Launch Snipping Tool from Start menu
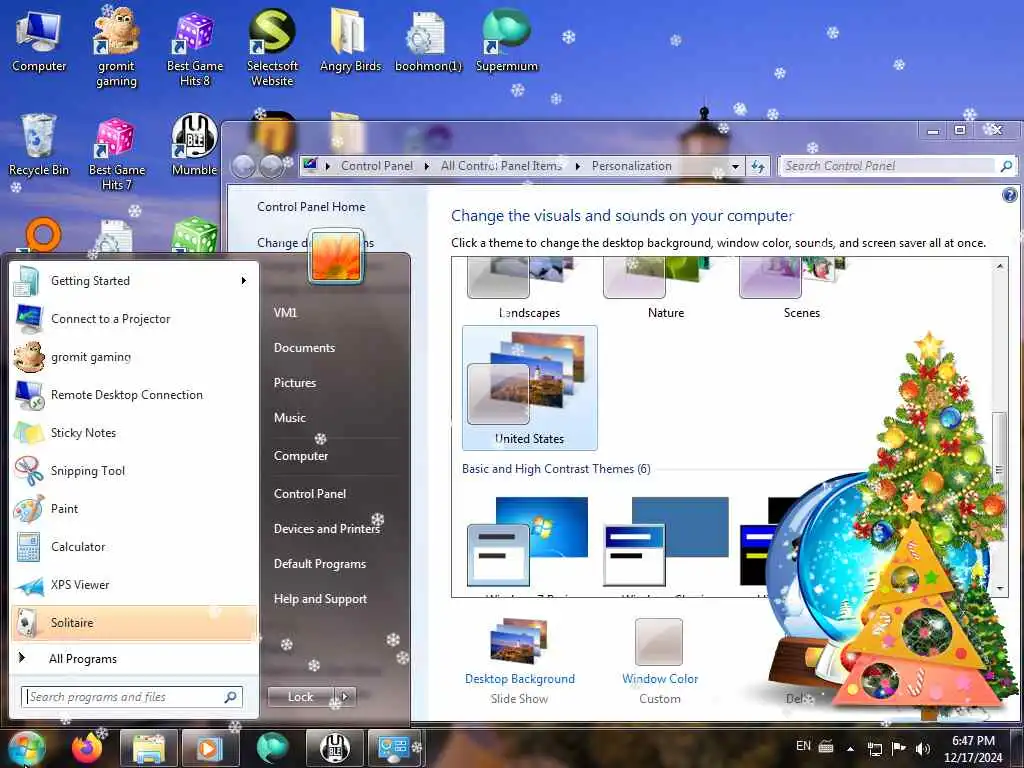The width and height of the screenshot is (1024, 768). pos(134,470)
